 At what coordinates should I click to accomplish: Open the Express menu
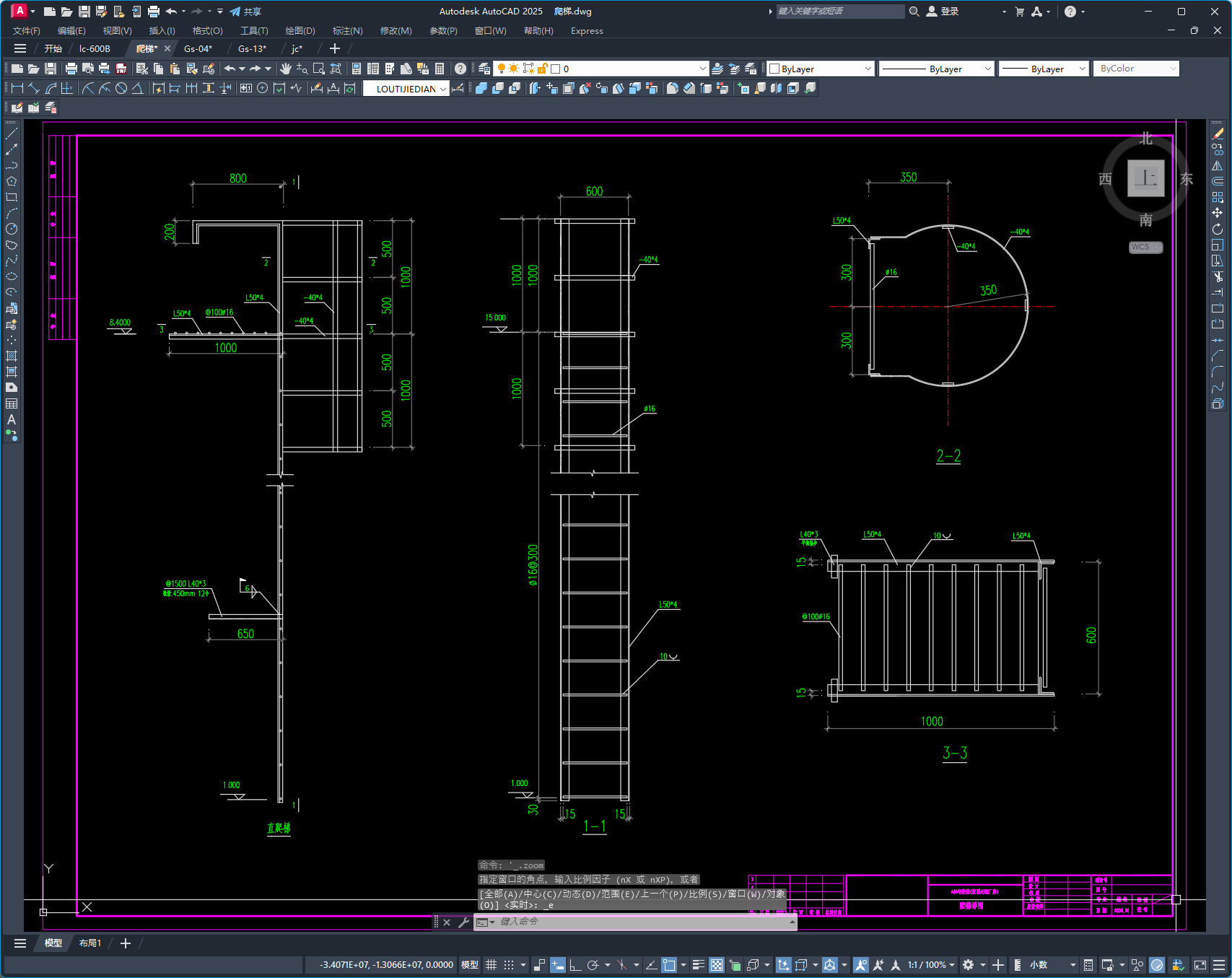[x=587, y=31]
